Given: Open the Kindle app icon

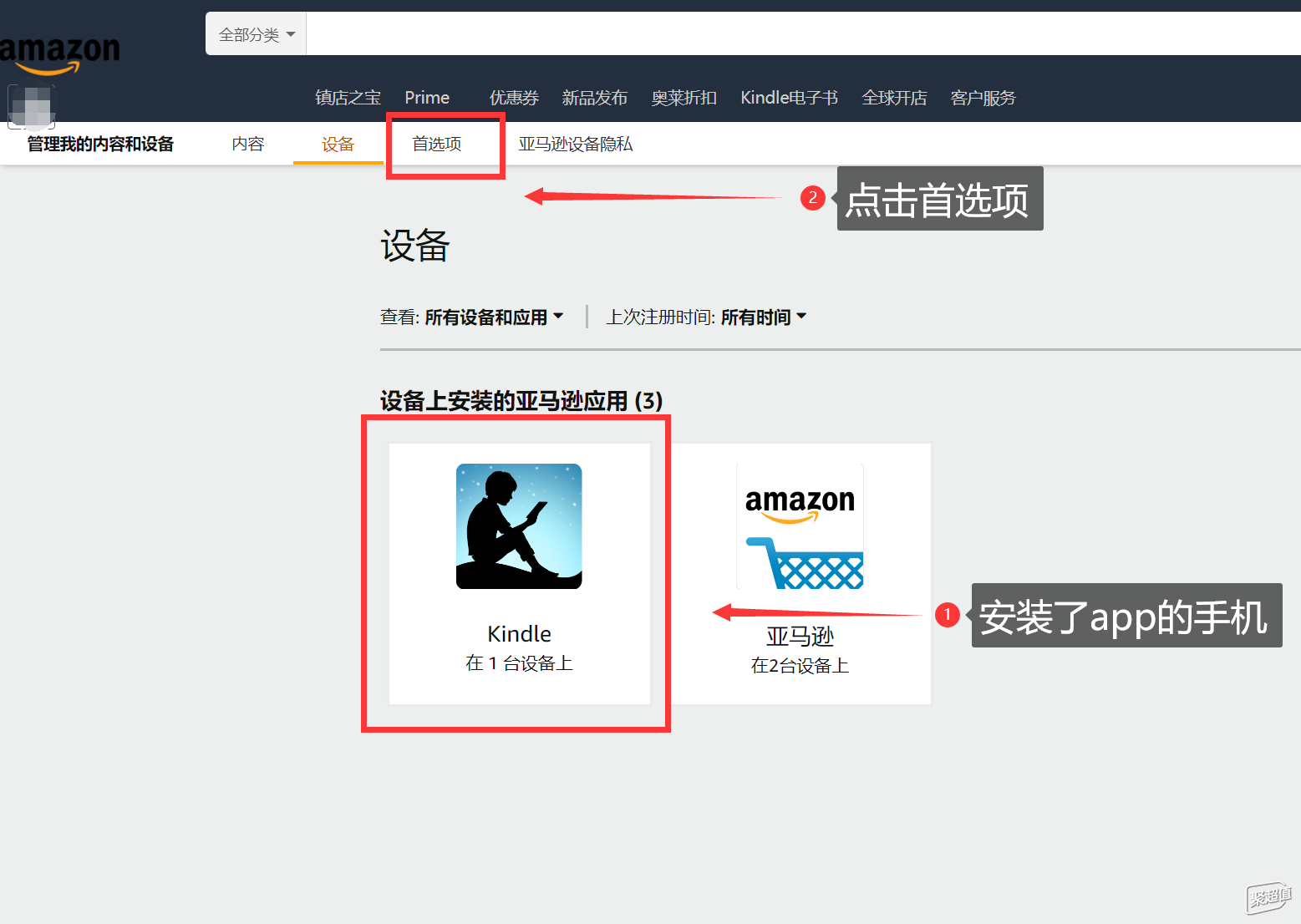Looking at the screenshot, I should pos(519,526).
